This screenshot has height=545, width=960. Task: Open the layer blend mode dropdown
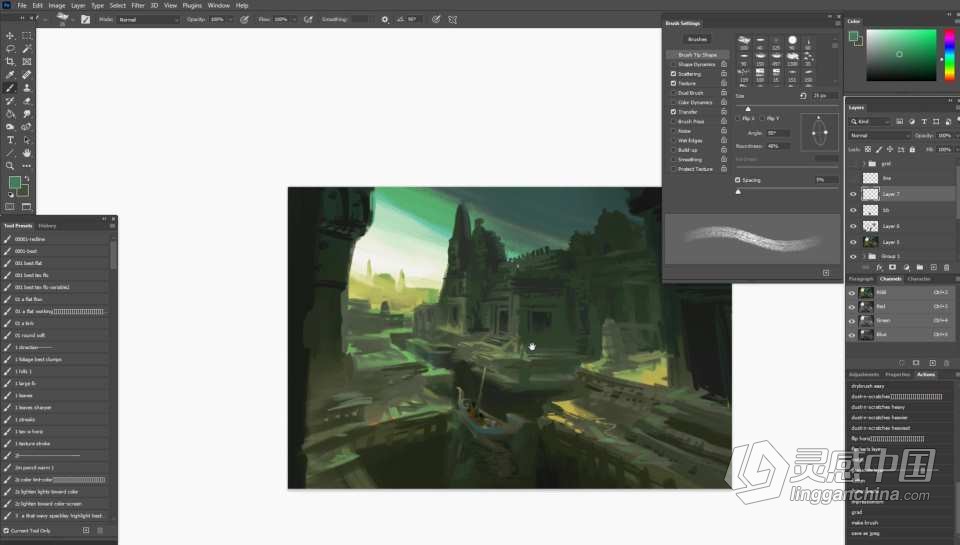pos(879,135)
